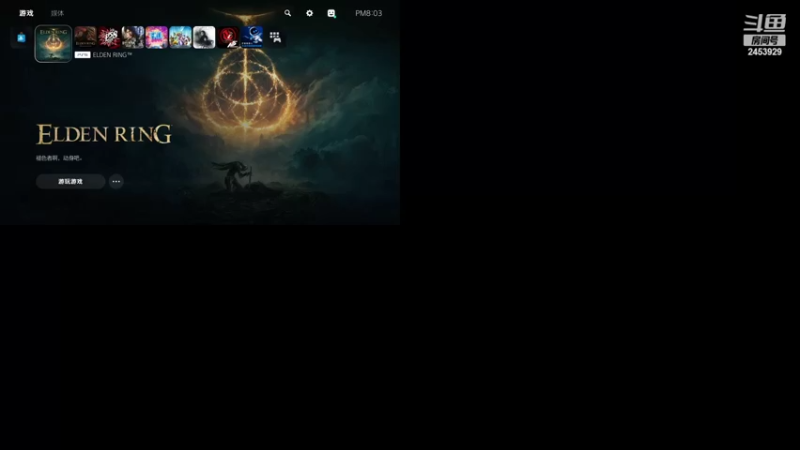Open the Game Library grid icon
The image size is (800, 450).
(x=275, y=37)
